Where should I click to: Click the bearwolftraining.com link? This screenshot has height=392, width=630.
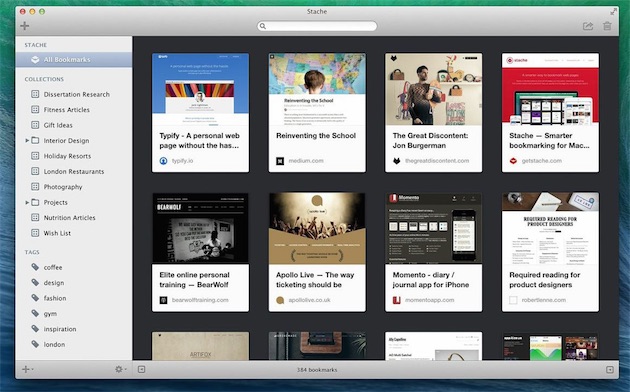click(x=200, y=300)
